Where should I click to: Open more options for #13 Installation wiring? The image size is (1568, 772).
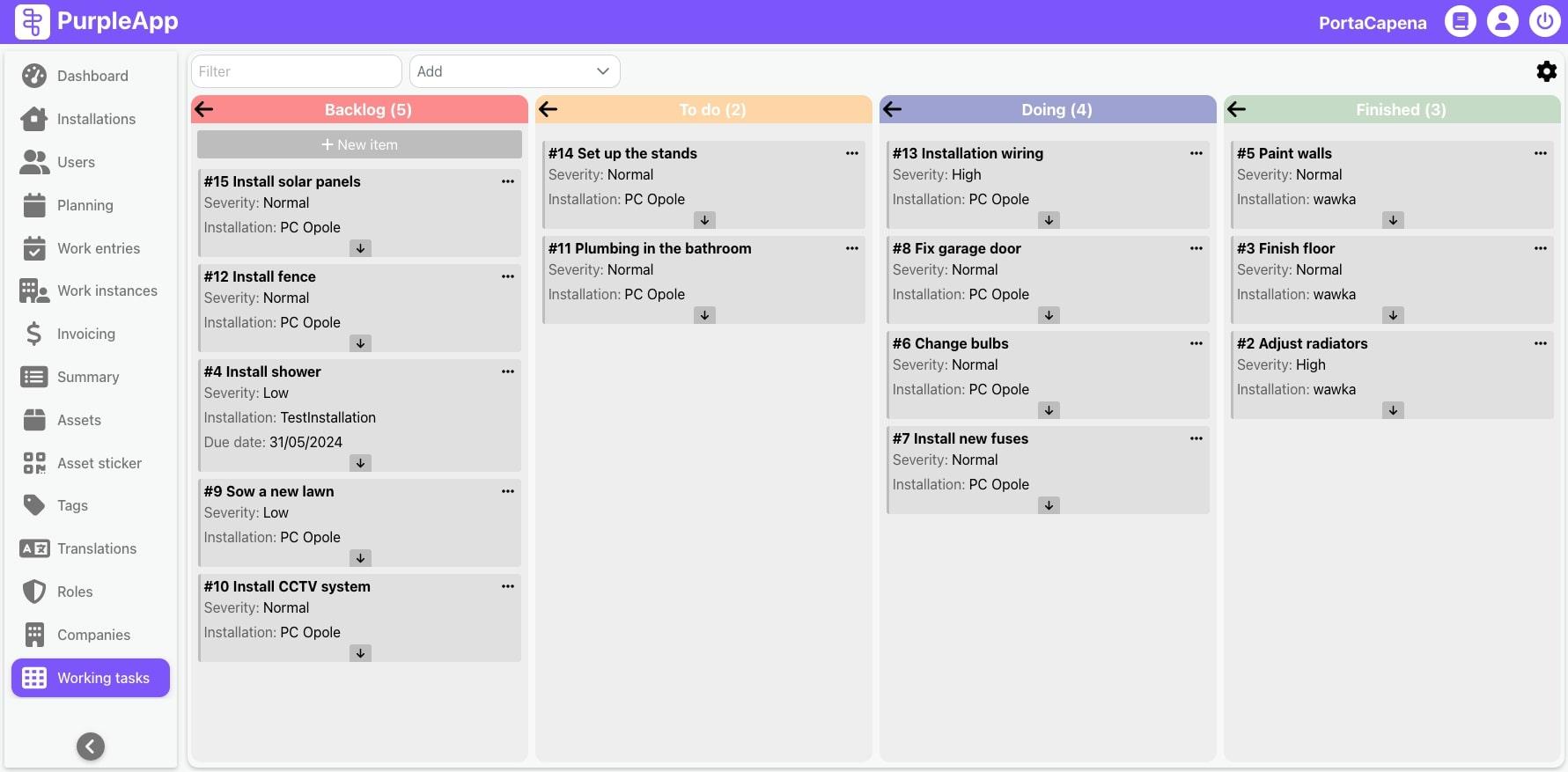1196,153
